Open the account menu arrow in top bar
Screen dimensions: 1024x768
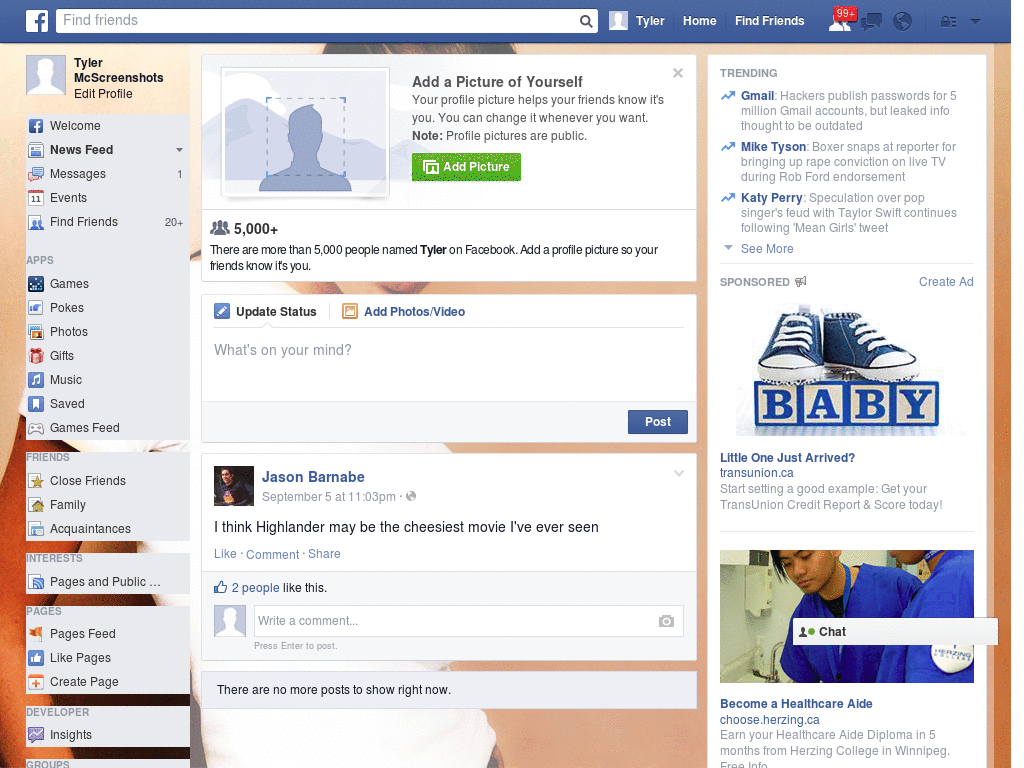click(x=976, y=21)
